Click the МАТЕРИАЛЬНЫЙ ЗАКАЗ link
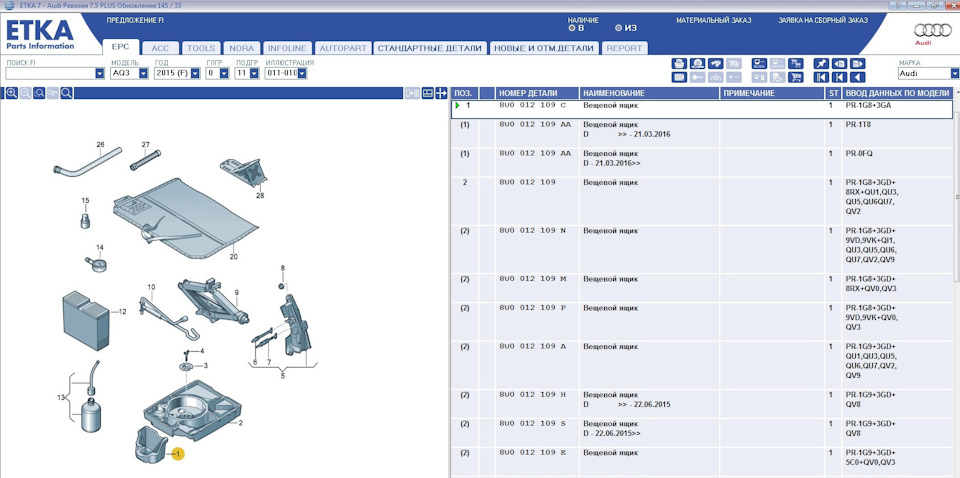This screenshot has height=478, width=960. [713, 20]
